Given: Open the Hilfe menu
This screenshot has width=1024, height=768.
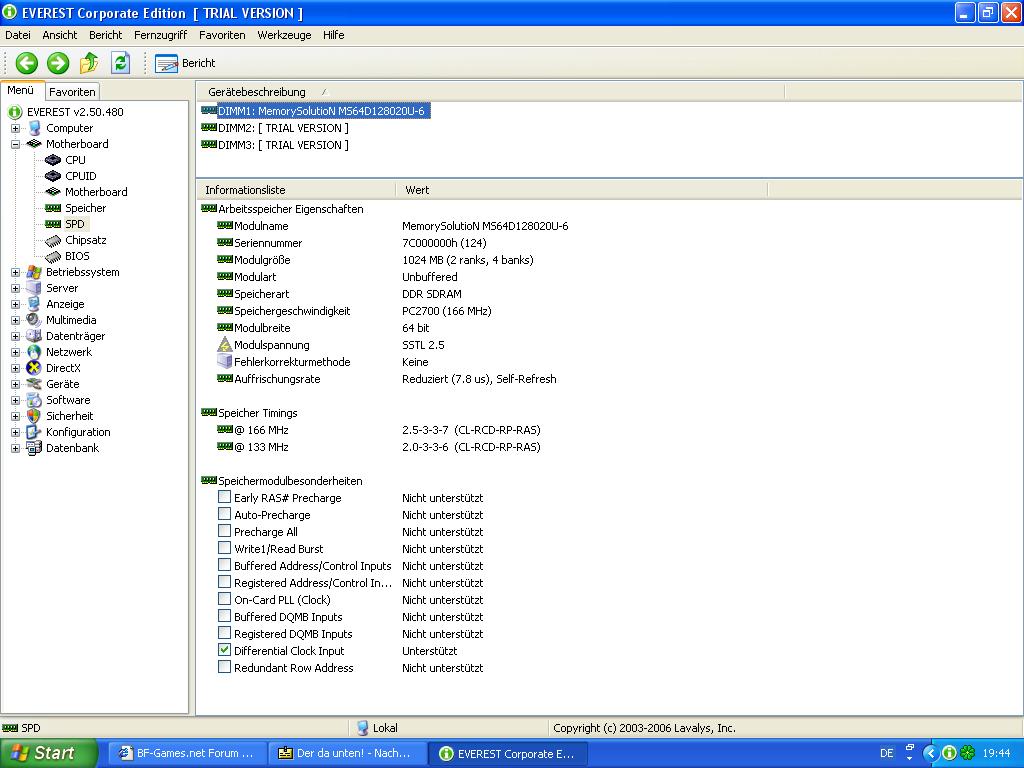Looking at the screenshot, I should (x=333, y=35).
